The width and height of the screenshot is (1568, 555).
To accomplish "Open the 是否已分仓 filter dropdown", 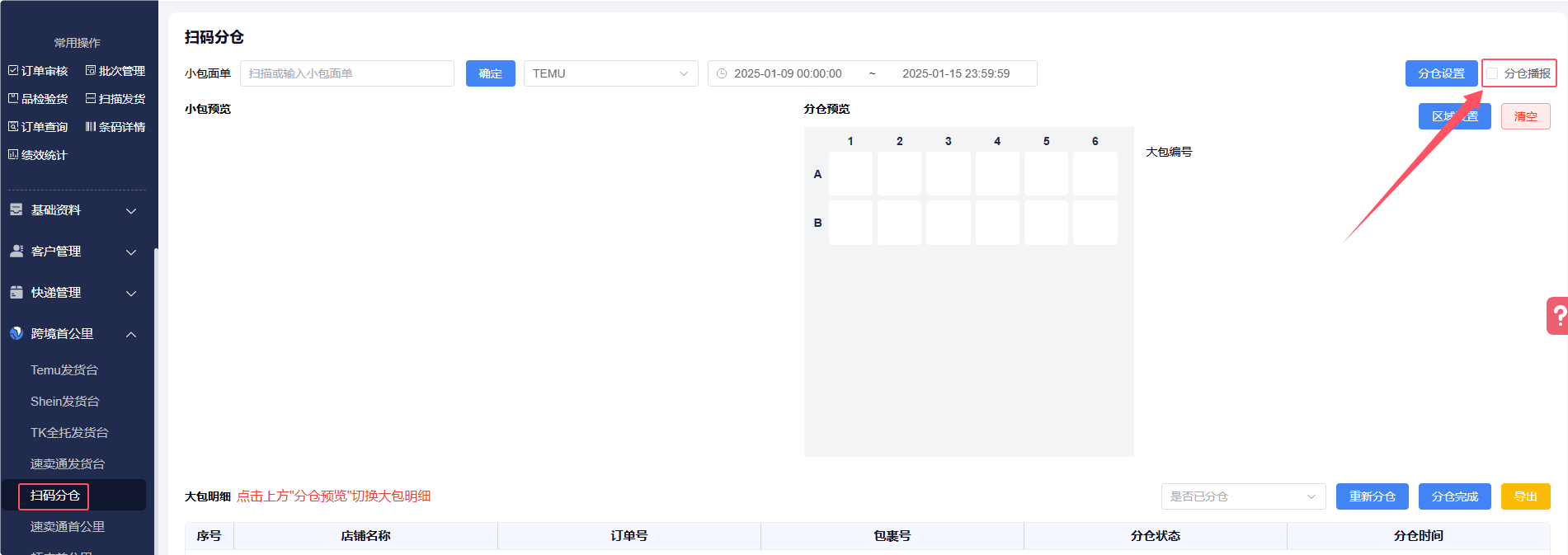I will coord(1244,496).
